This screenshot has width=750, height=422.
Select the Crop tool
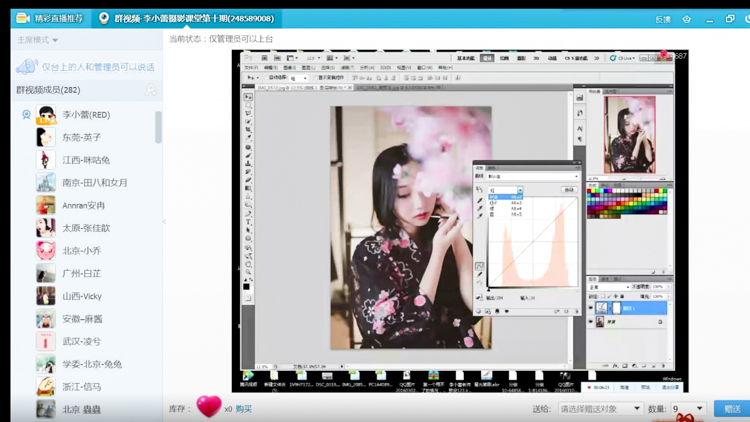click(248, 130)
